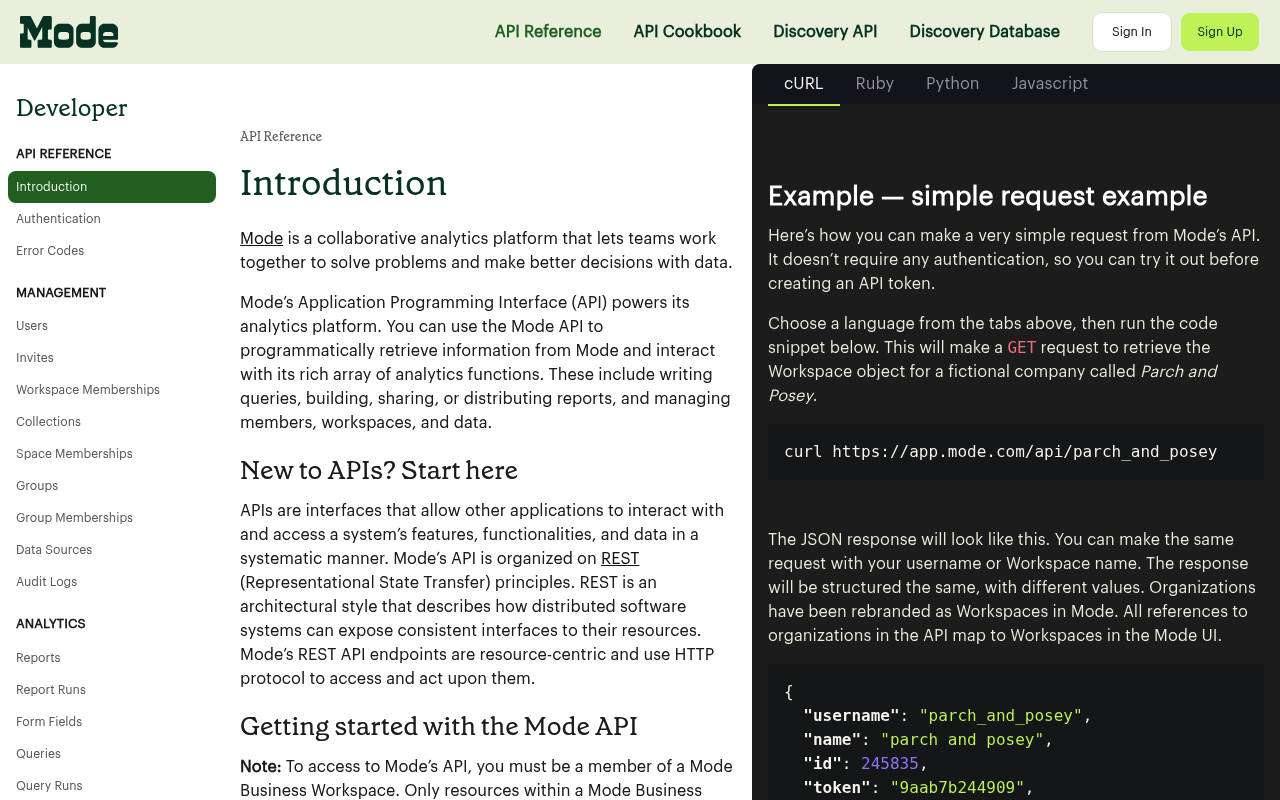Click the inline GET code keyword

1022,347
